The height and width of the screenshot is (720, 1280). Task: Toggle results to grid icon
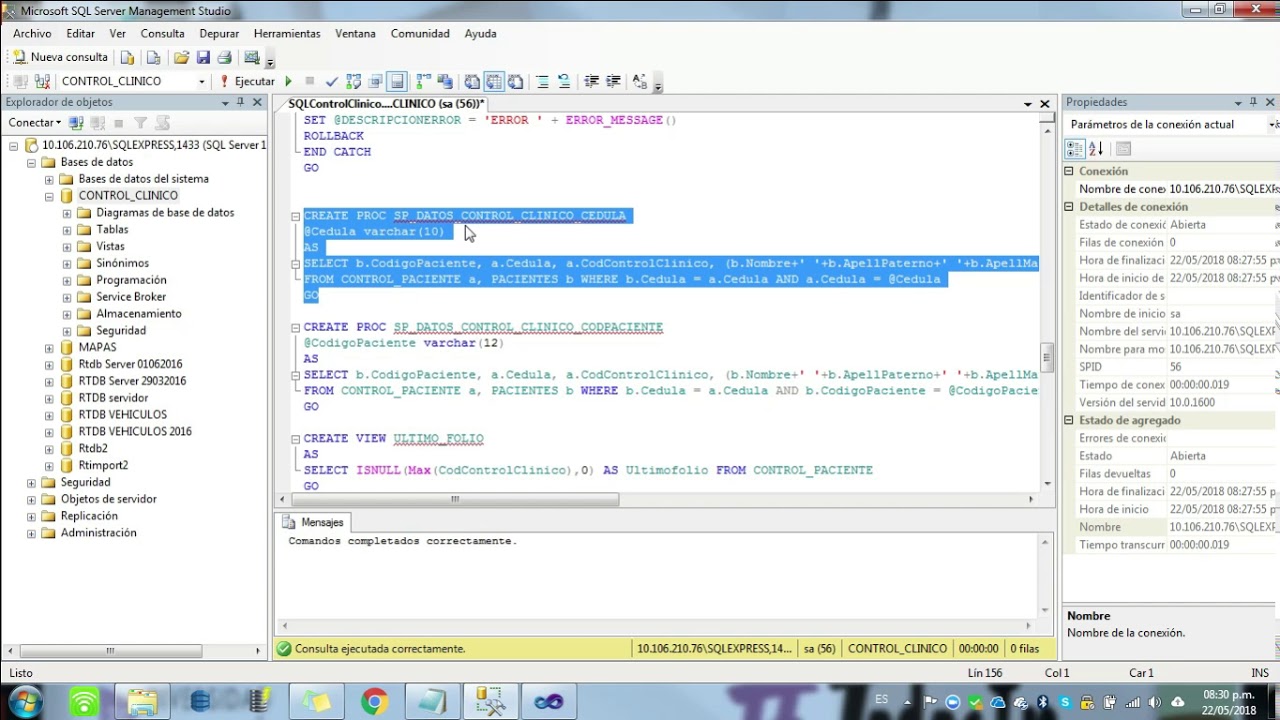(494, 81)
